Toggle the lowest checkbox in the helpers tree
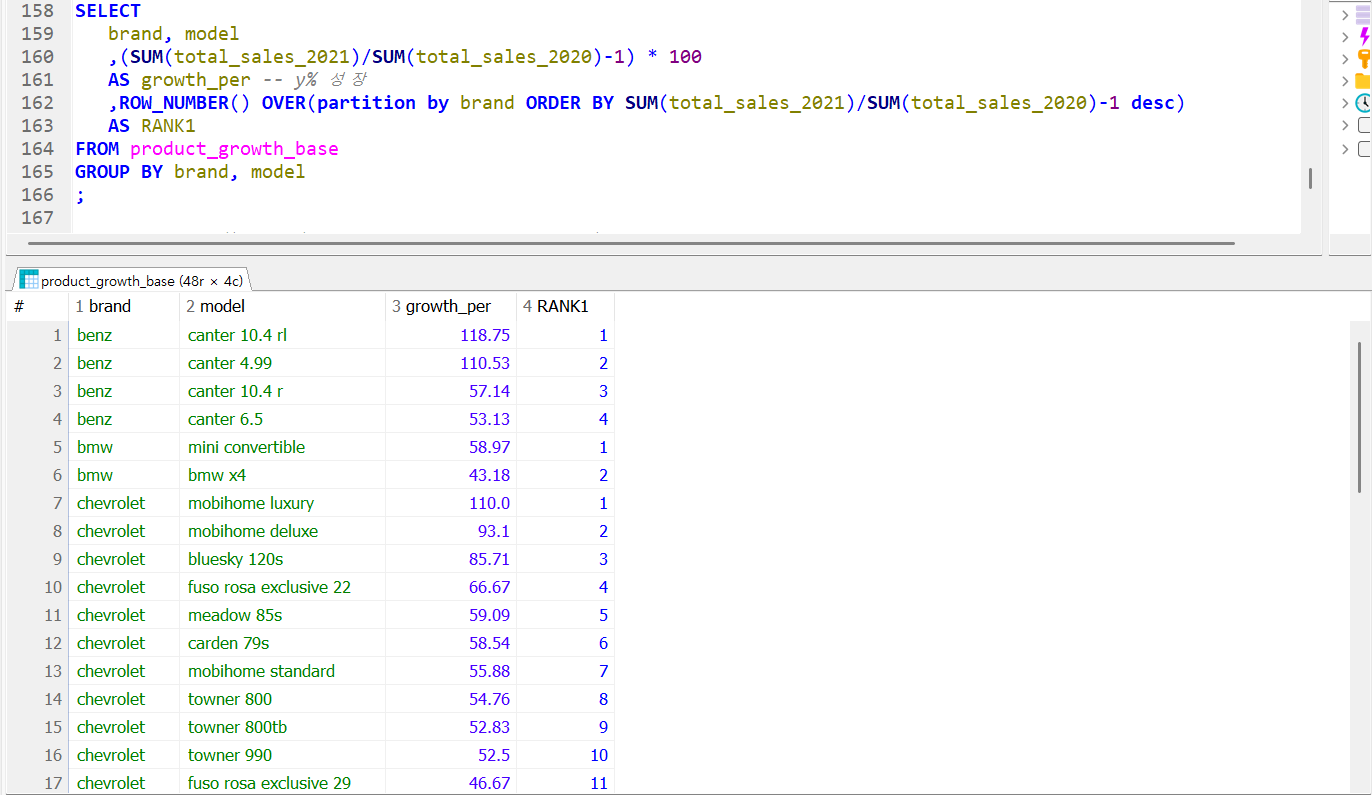Screen dimensions: 1372x795 pos(1364,148)
